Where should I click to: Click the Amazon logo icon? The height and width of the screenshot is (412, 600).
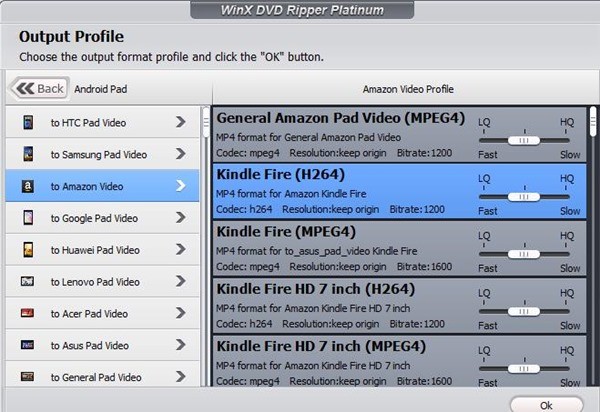click(28, 186)
